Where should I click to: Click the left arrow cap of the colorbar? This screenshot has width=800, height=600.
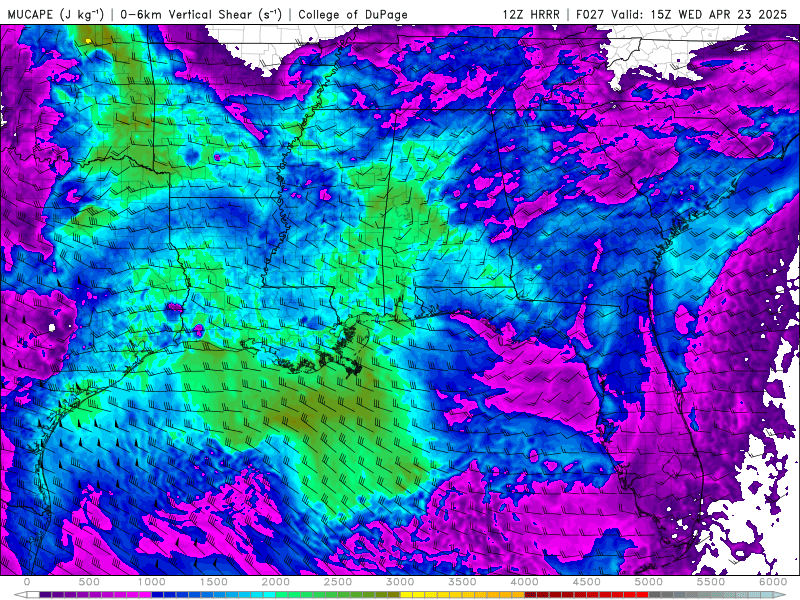pyautogui.click(x=20, y=594)
